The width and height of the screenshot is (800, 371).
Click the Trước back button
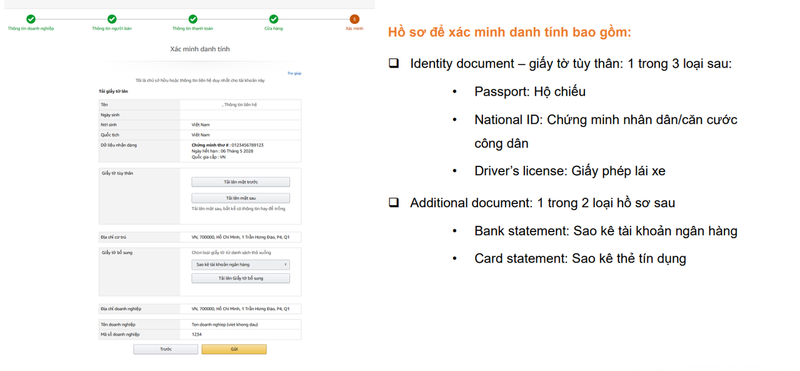coord(165,349)
